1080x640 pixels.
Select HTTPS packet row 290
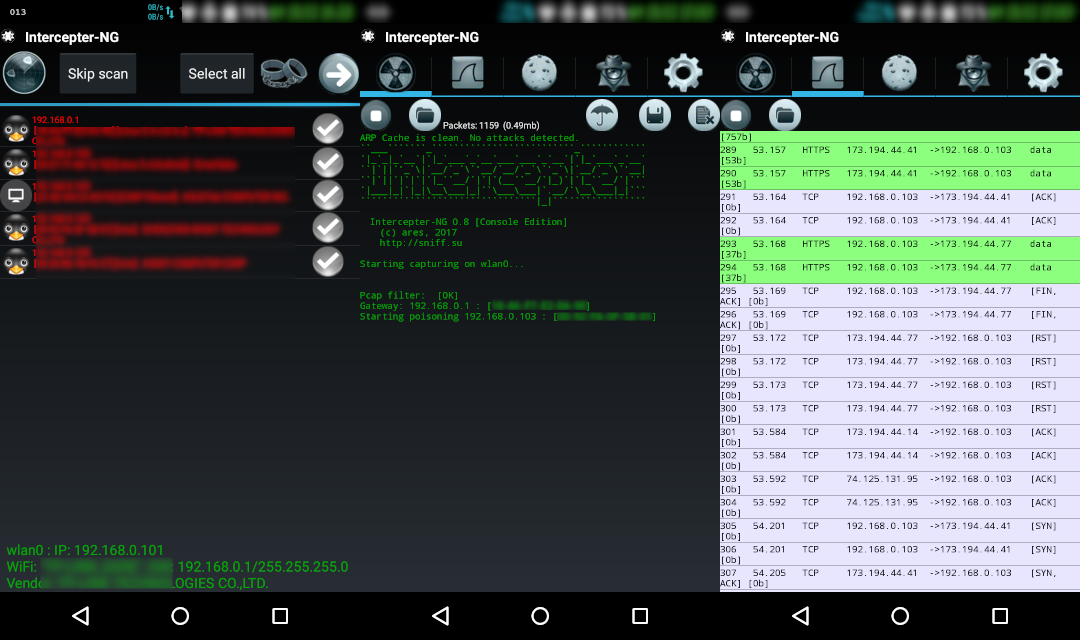click(x=900, y=178)
